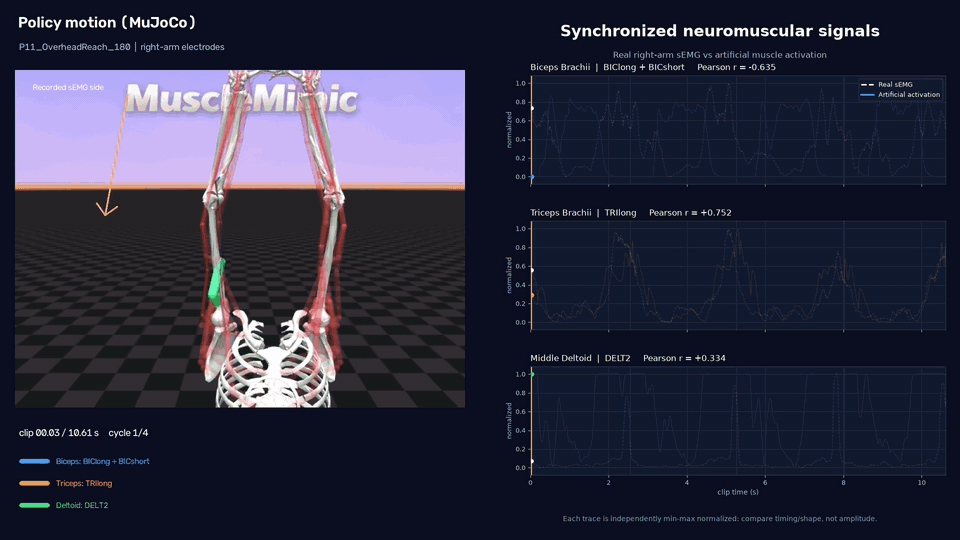Click the 'cycle 1/4' counter
960x540 pixels.
point(128,433)
